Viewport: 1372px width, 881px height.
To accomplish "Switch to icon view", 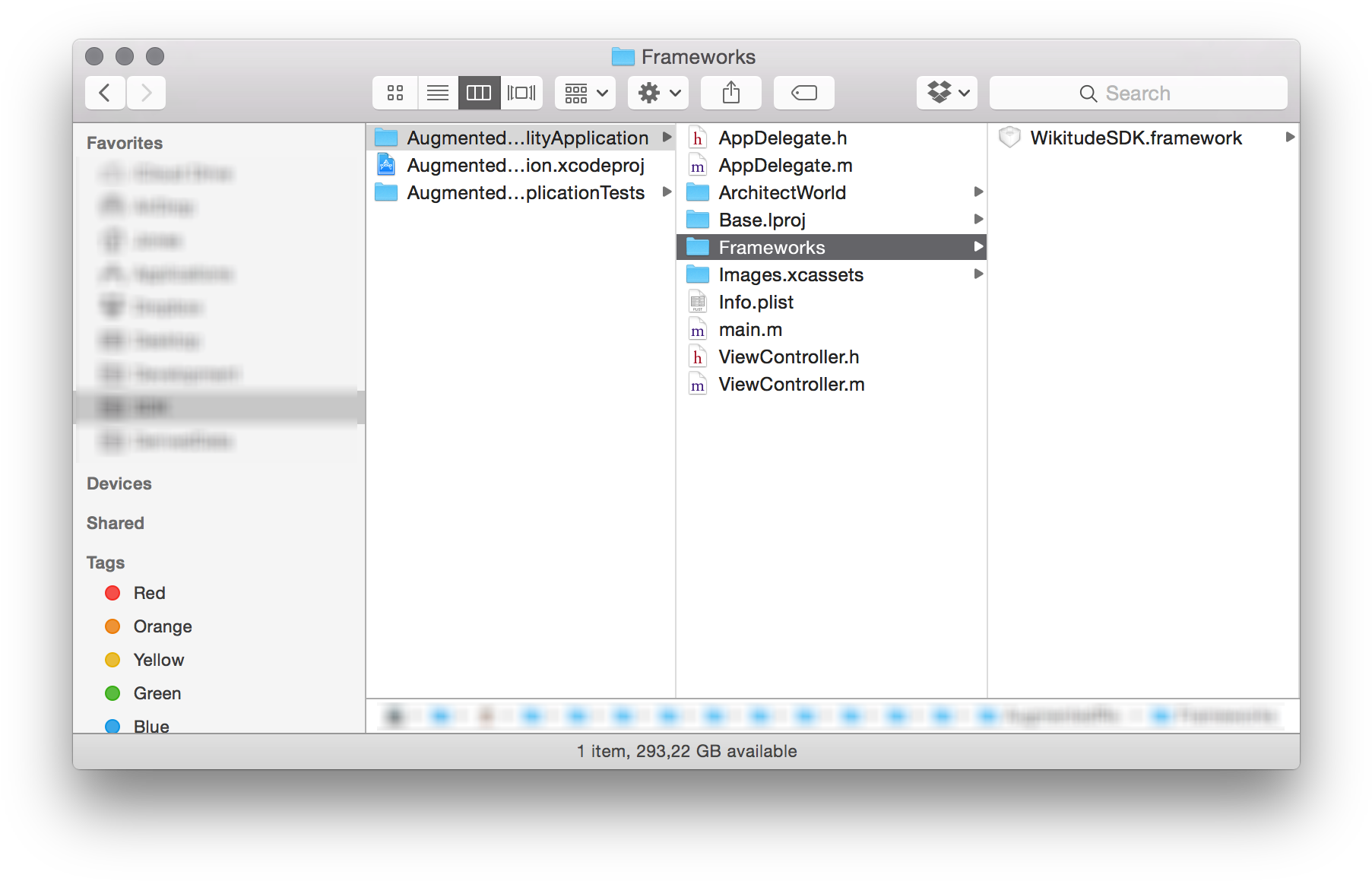I will (x=395, y=93).
